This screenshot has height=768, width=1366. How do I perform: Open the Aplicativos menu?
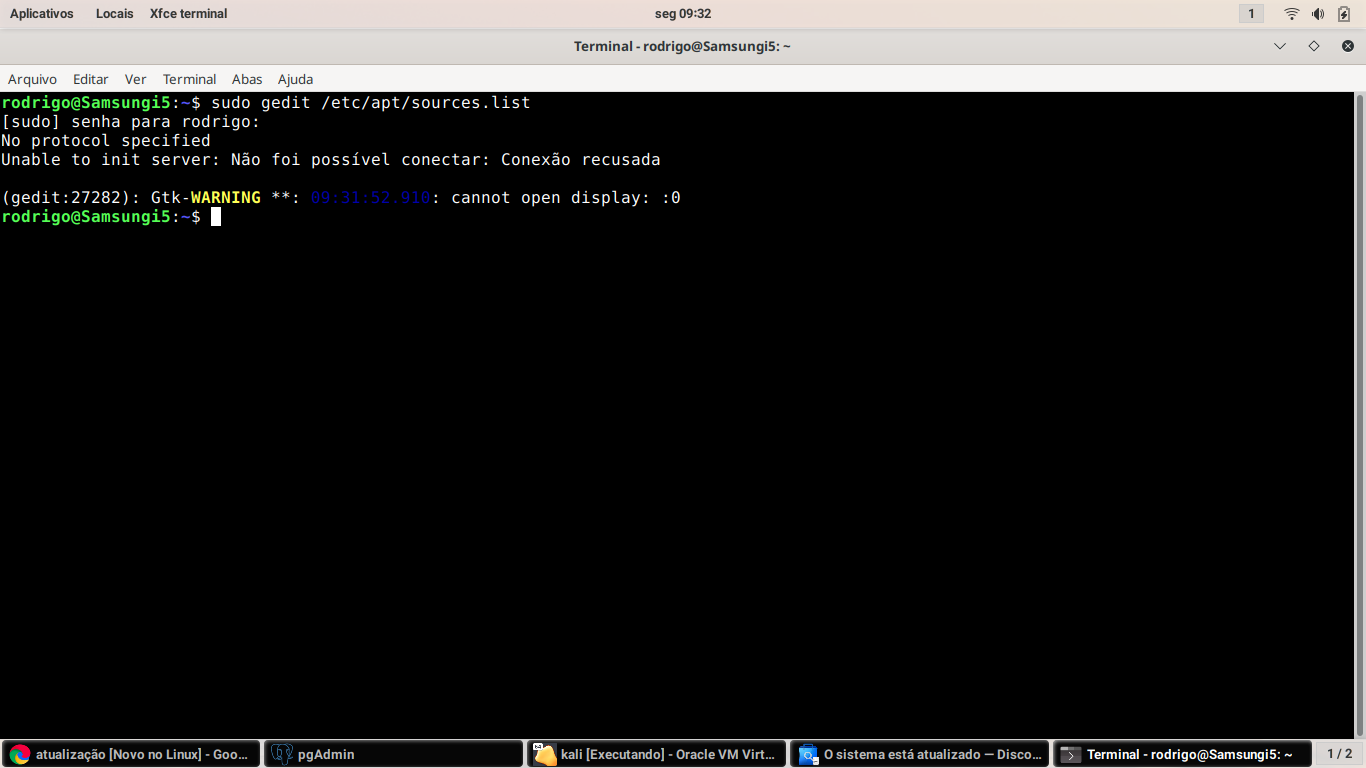[42, 14]
